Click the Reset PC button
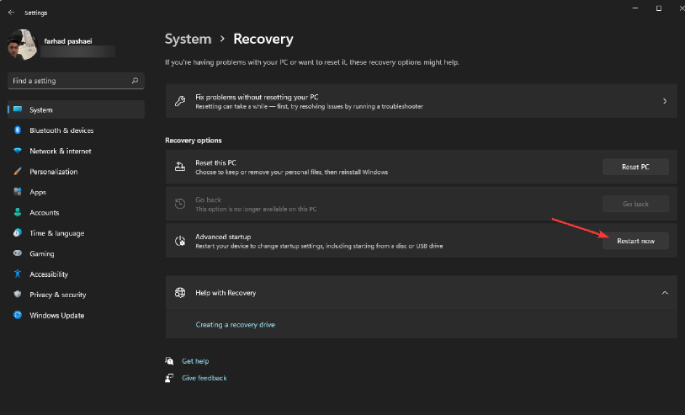Viewport: 685px width, 415px height. (635, 167)
